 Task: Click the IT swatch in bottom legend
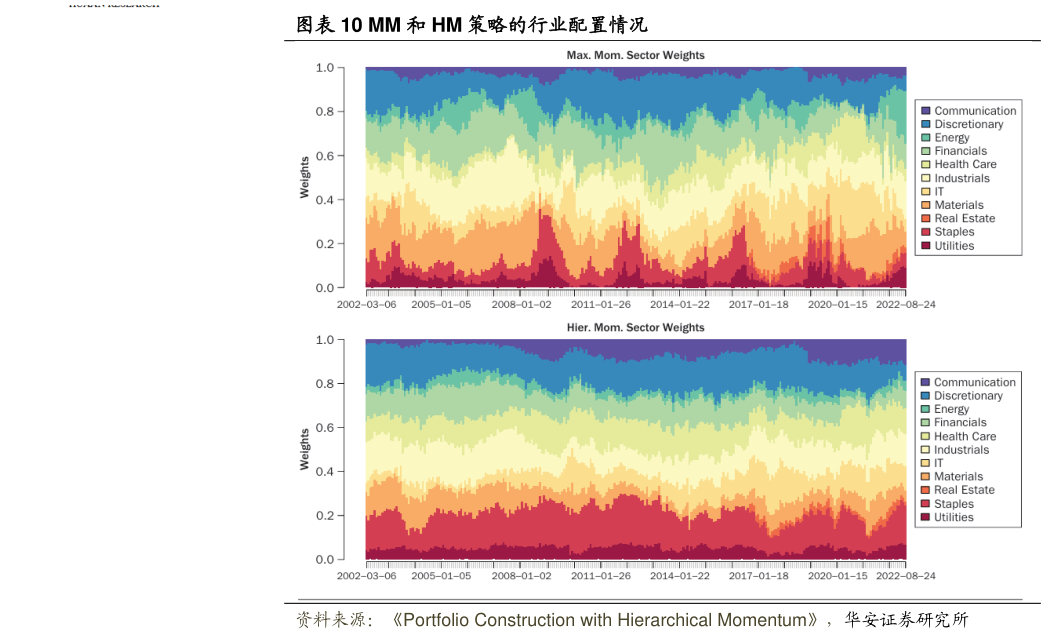pos(926,463)
